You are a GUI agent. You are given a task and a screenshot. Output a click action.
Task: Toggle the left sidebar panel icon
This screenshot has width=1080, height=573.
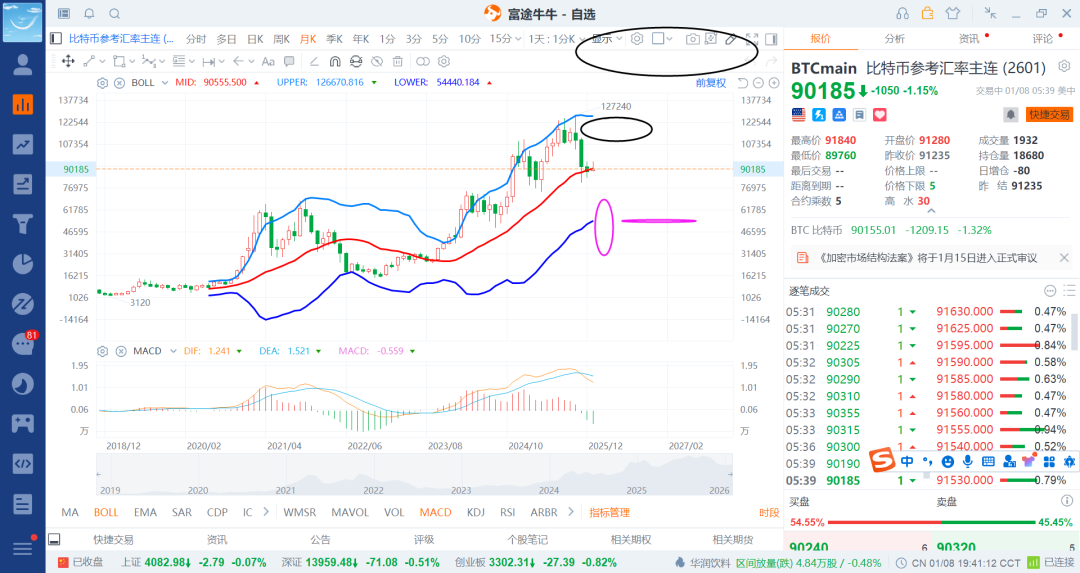click(x=56, y=39)
